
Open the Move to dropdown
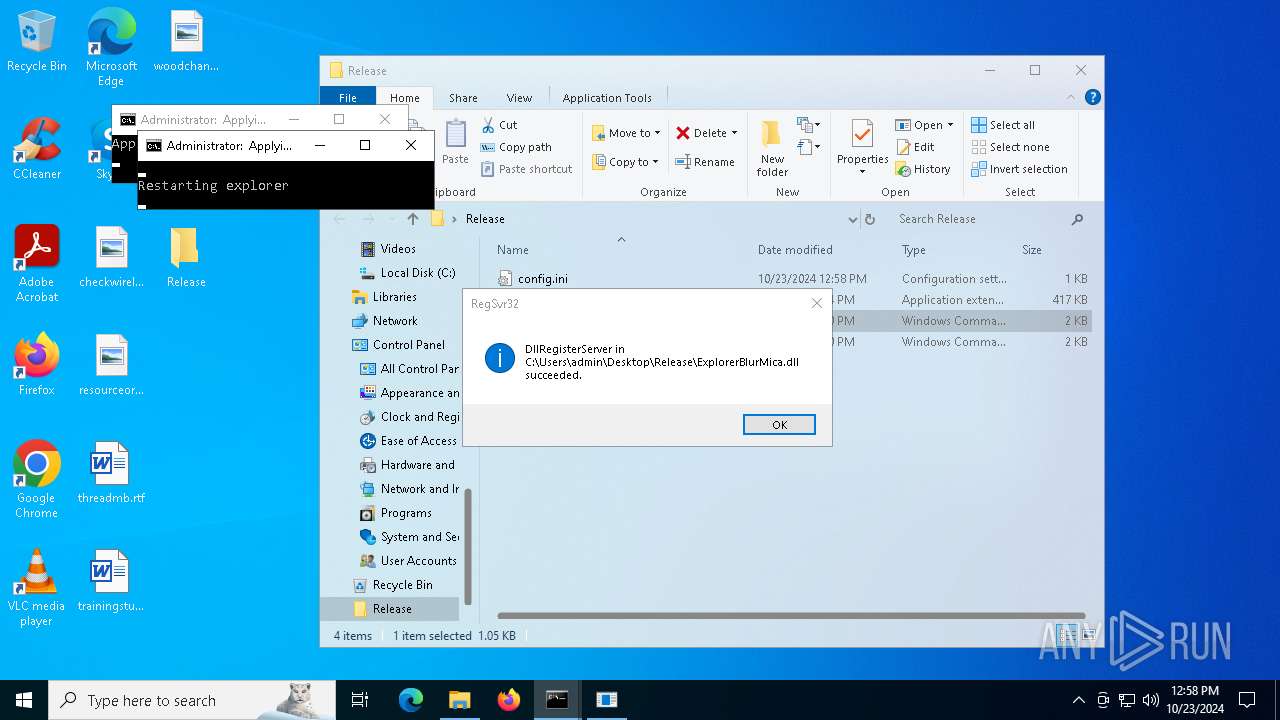point(625,133)
